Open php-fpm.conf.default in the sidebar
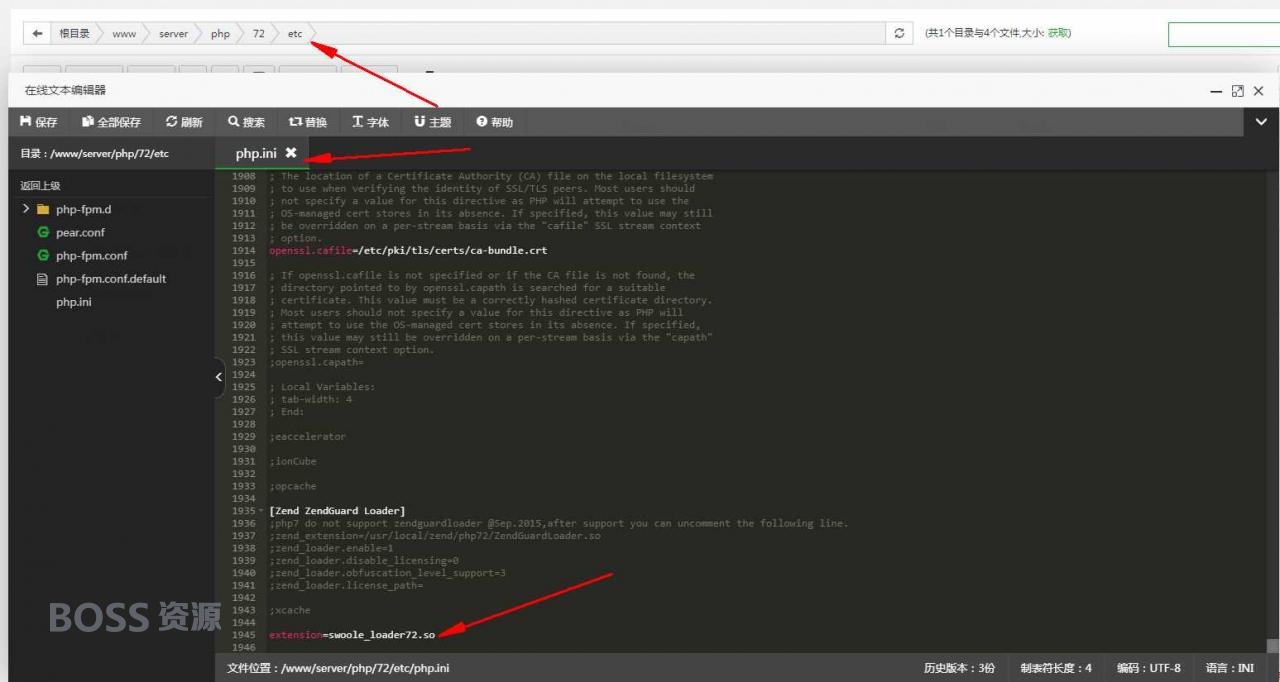 (111, 279)
